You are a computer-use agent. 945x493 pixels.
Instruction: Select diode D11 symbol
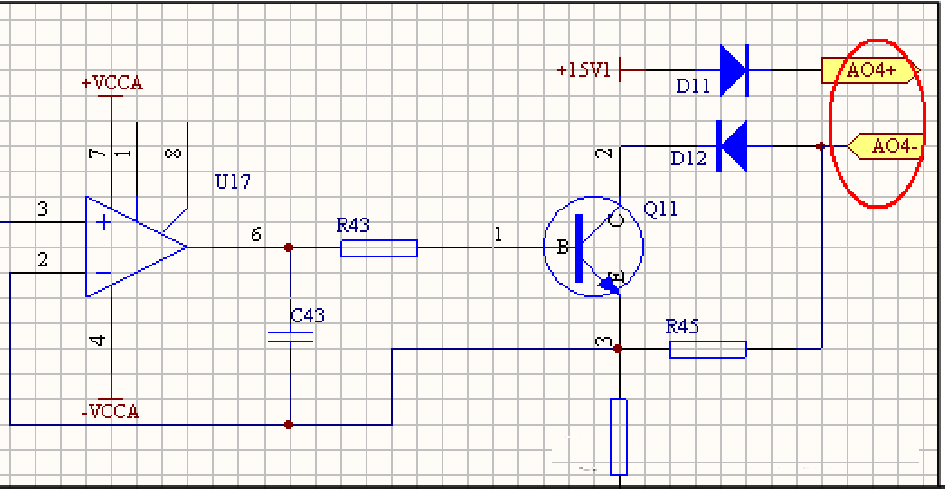click(733, 70)
